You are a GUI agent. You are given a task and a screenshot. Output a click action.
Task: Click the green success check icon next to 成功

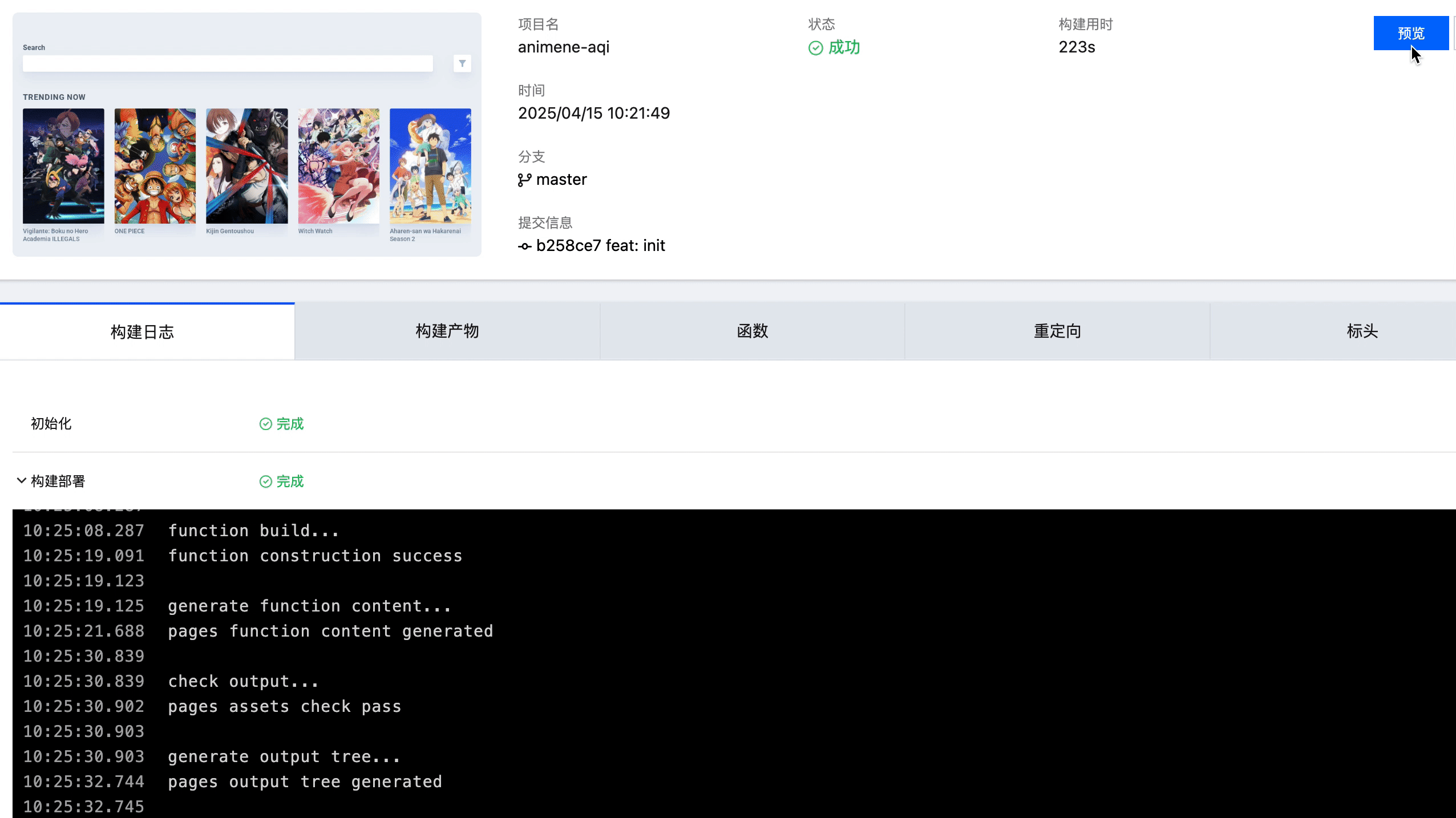pos(816,48)
